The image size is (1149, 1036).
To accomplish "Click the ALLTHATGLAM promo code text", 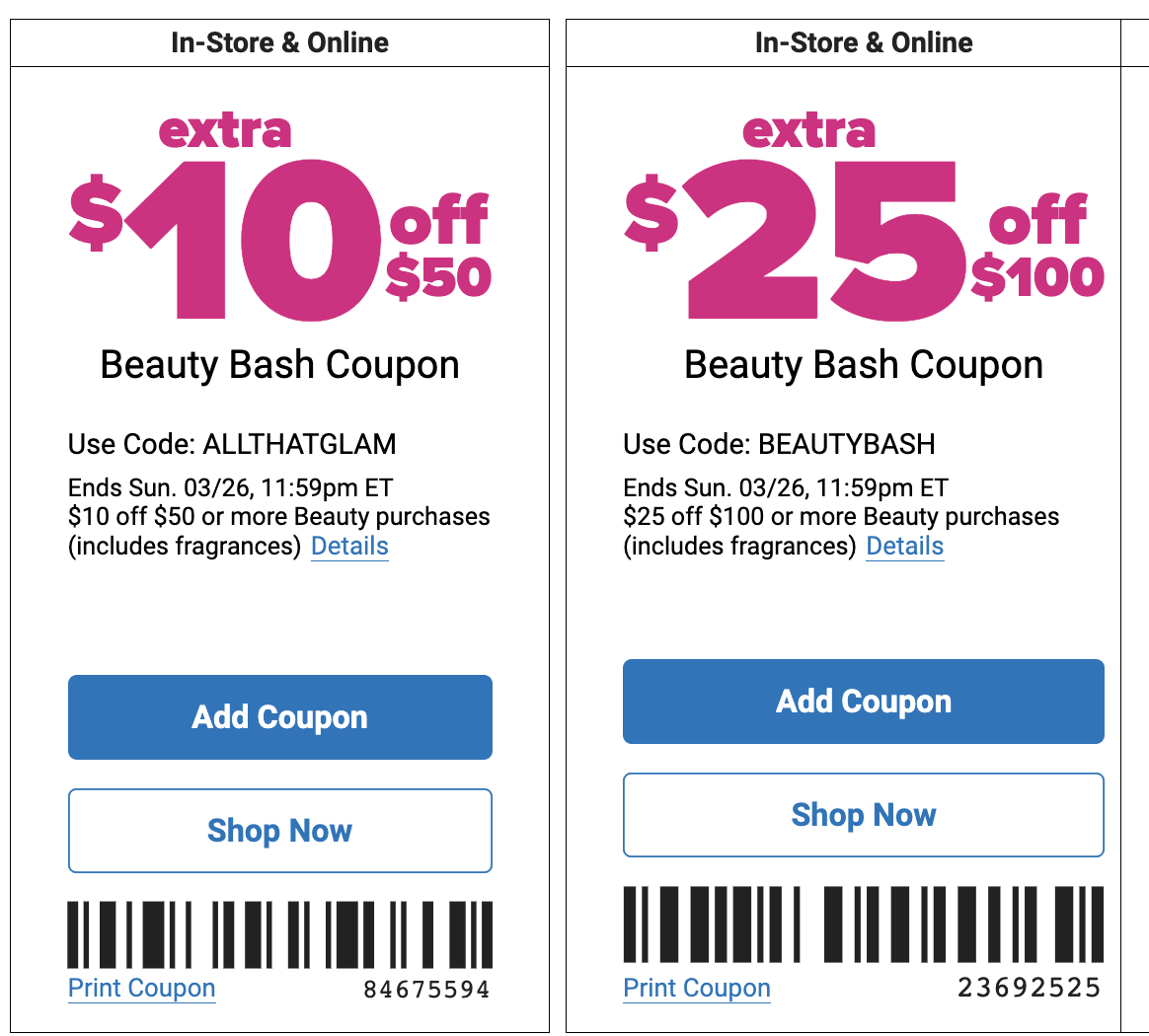I will click(x=299, y=444).
